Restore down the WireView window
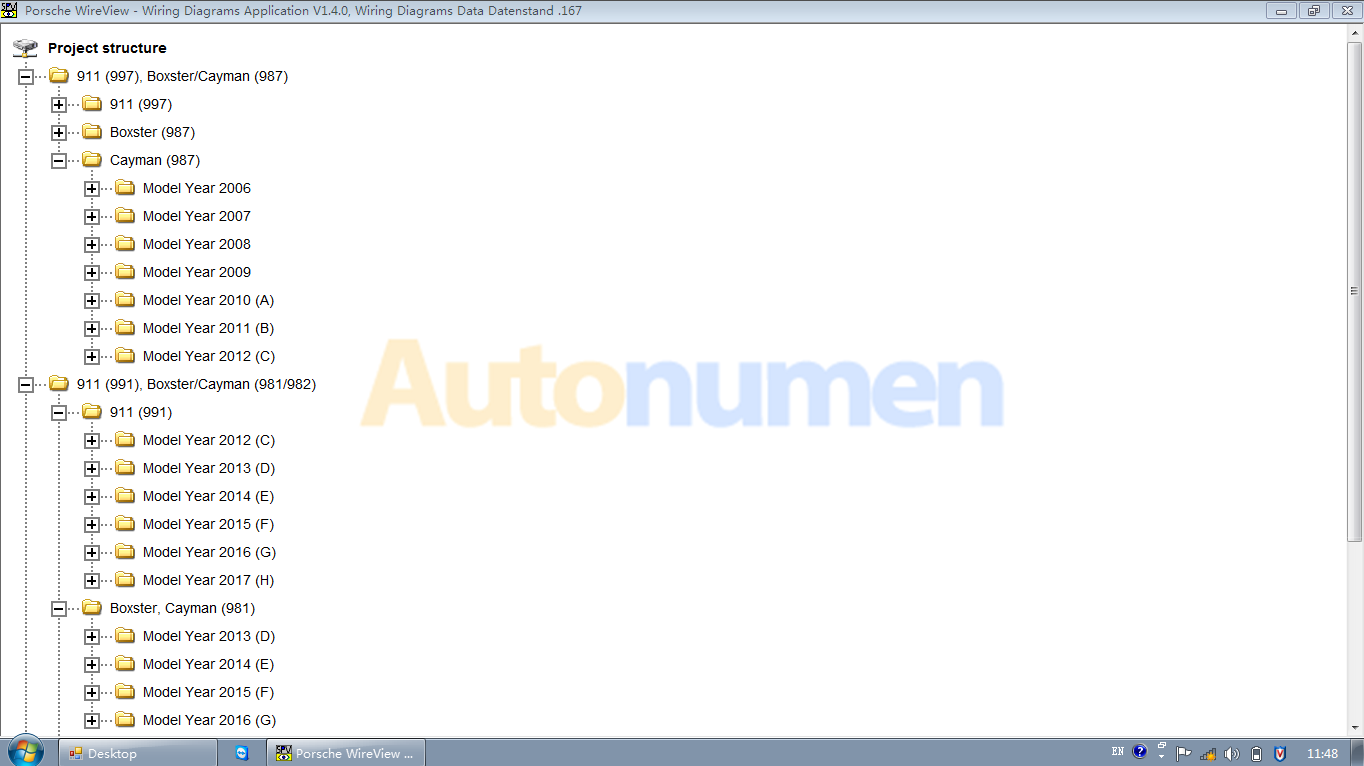Screen dimensions: 1364x766 1313,10
